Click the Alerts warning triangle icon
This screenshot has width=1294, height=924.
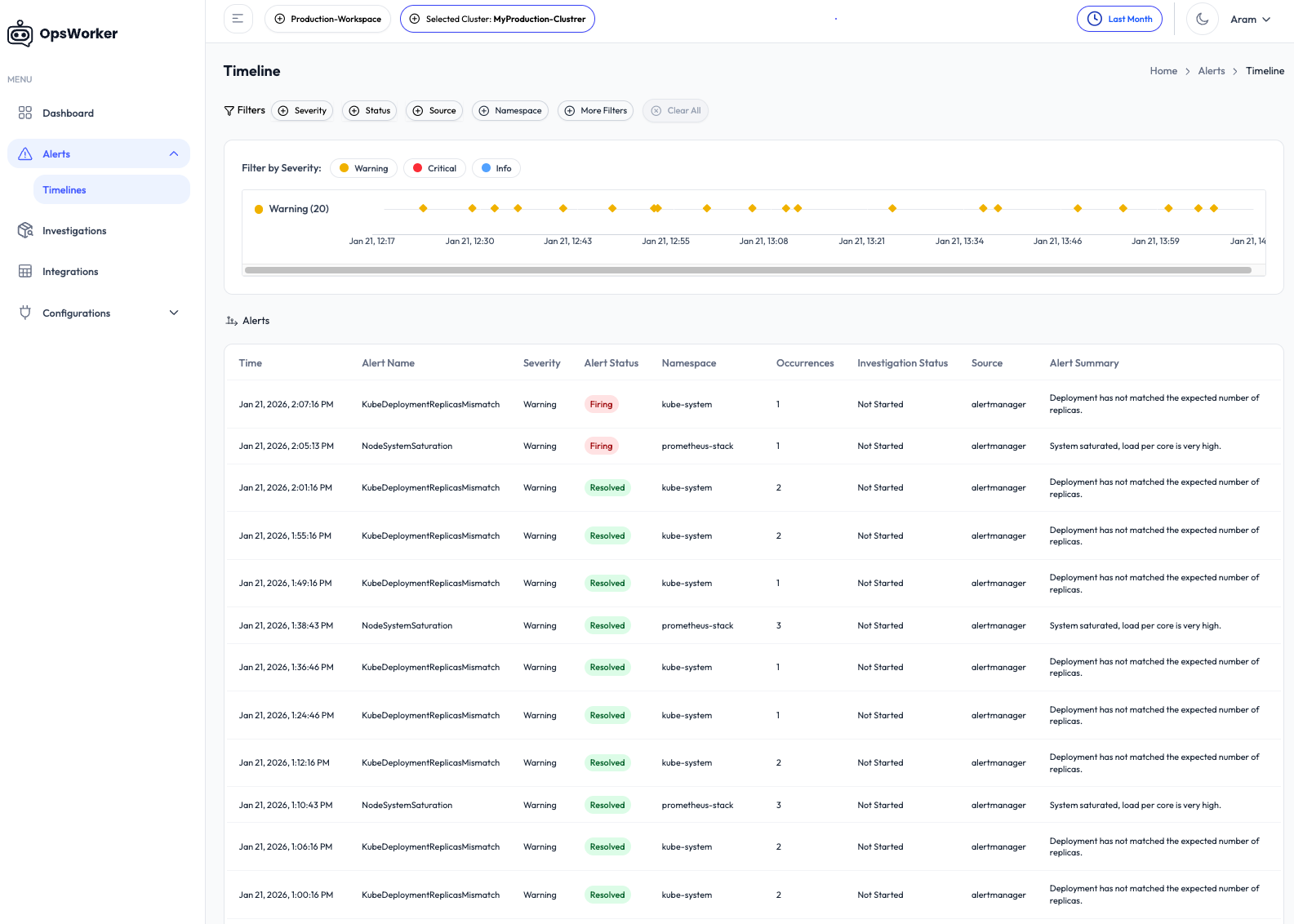[x=25, y=153]
